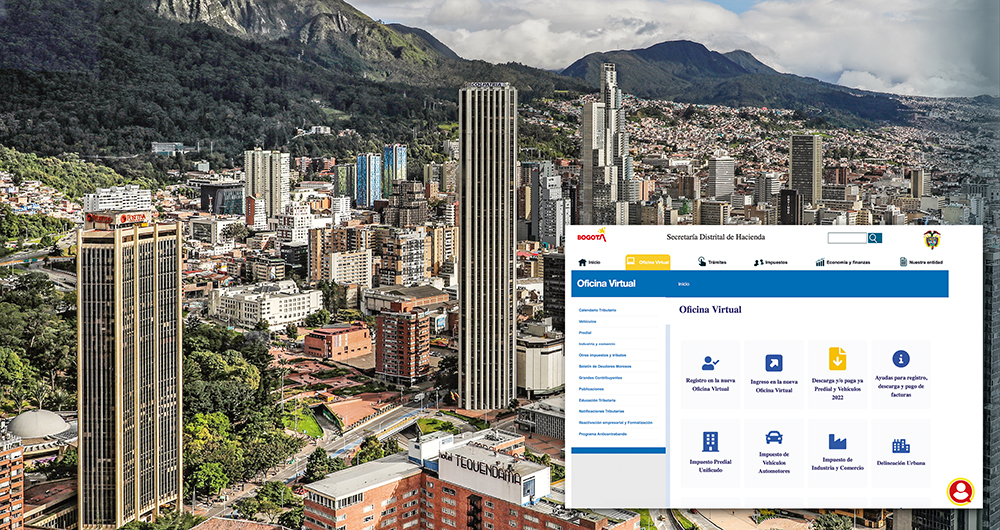Open the Trámites menu
This screenshot has height=530, width=1000.
tap(712, 262)
